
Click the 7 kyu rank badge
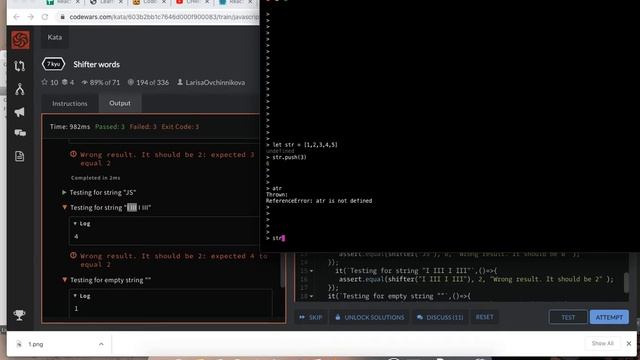pos(53,64)
